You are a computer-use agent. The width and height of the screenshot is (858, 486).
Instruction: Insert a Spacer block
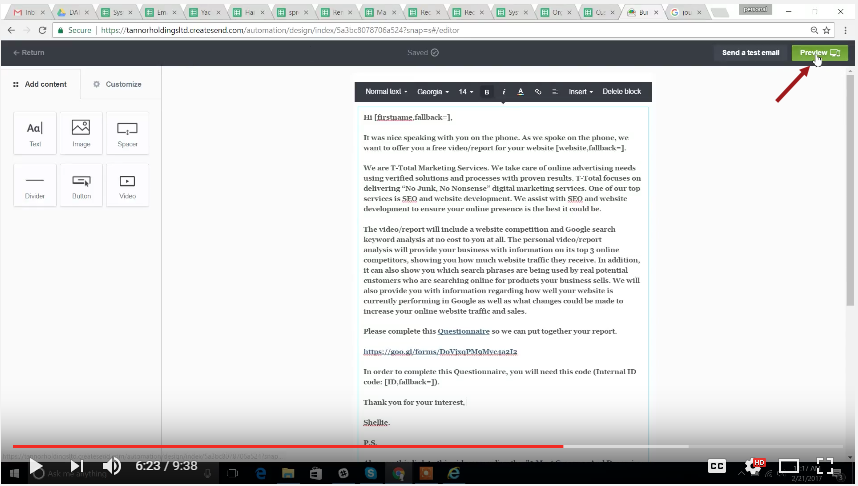[x=127, y=133]
